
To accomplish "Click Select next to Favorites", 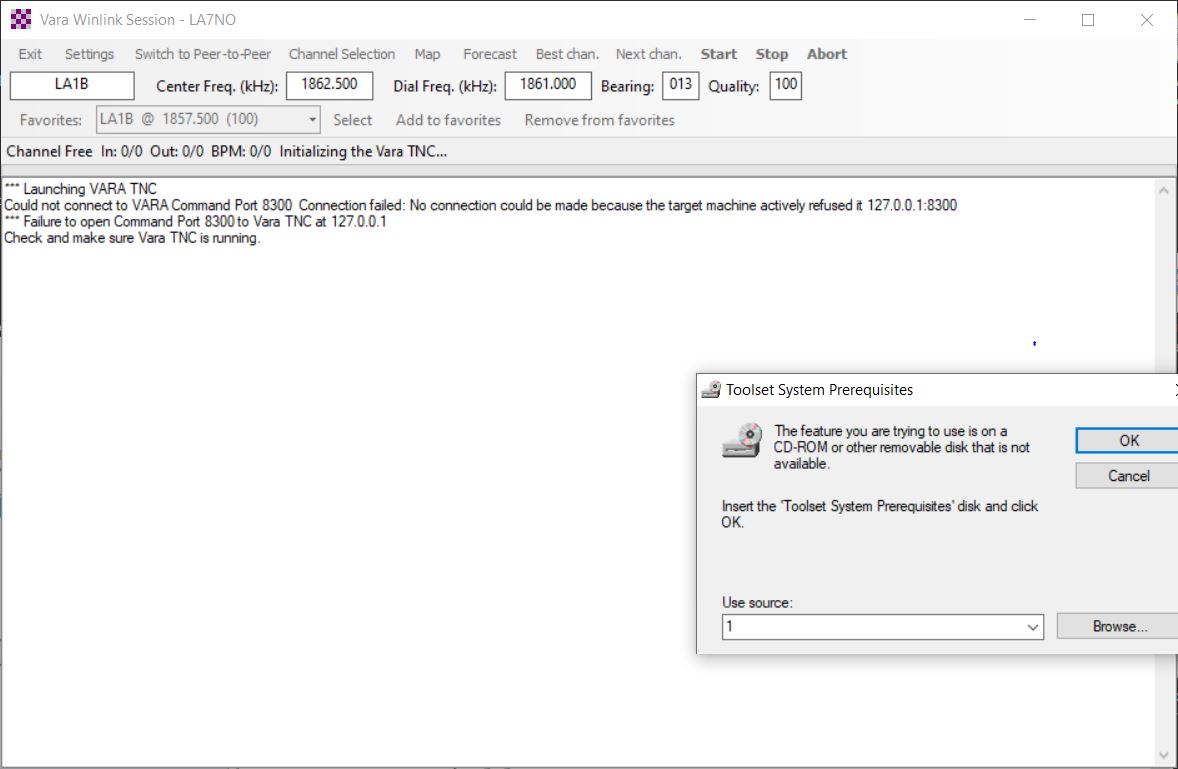I will pos(352,120).
